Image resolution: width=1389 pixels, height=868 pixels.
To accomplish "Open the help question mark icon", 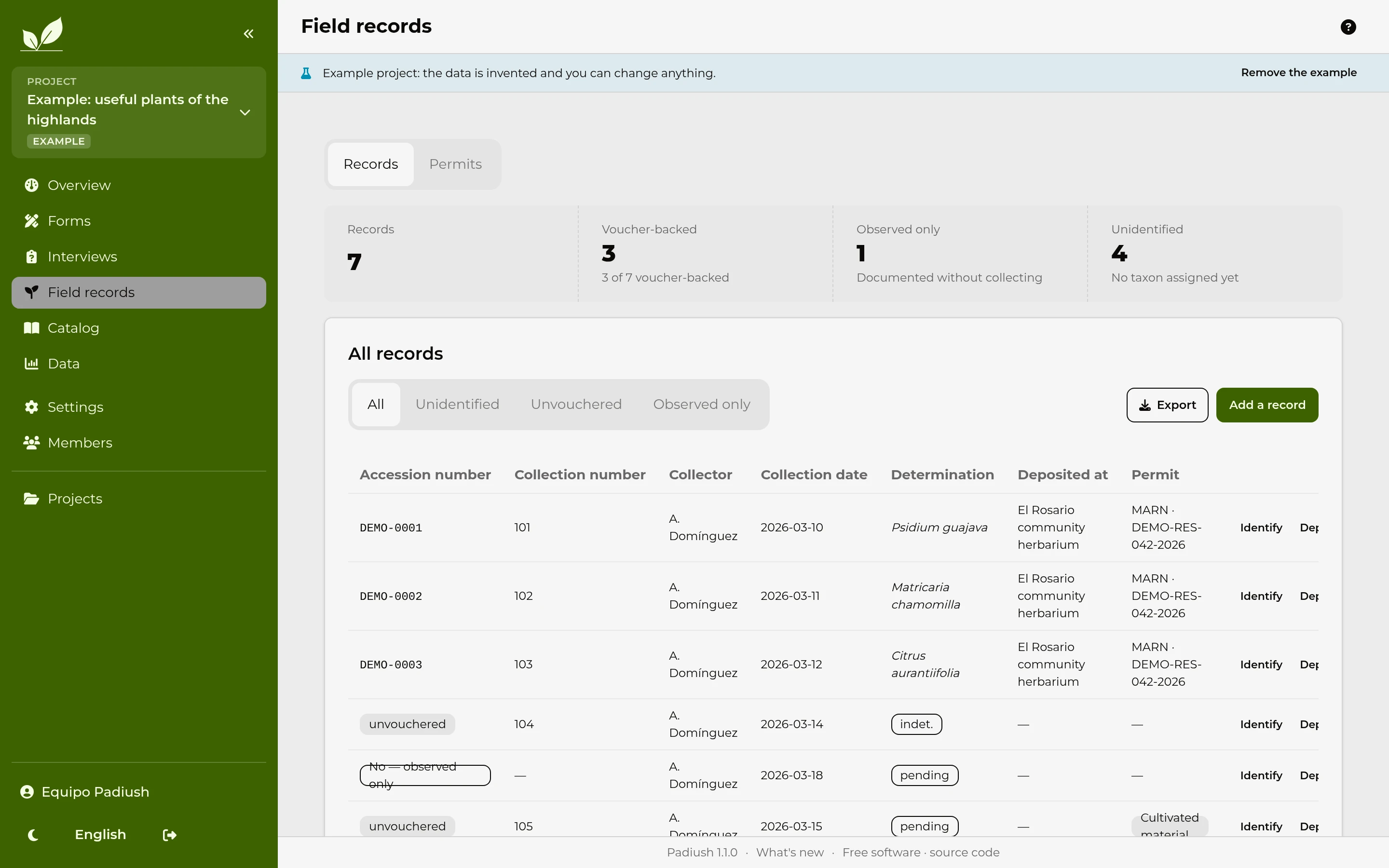I will coord(1348,27).
